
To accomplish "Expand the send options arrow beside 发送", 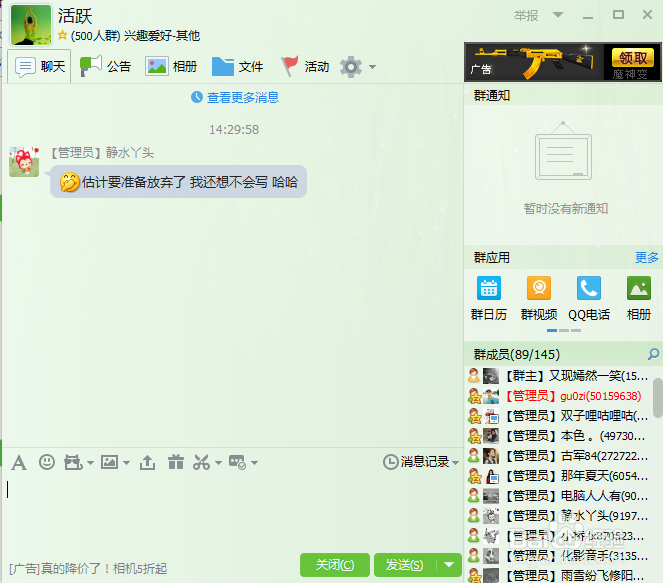I will point(449,565).
